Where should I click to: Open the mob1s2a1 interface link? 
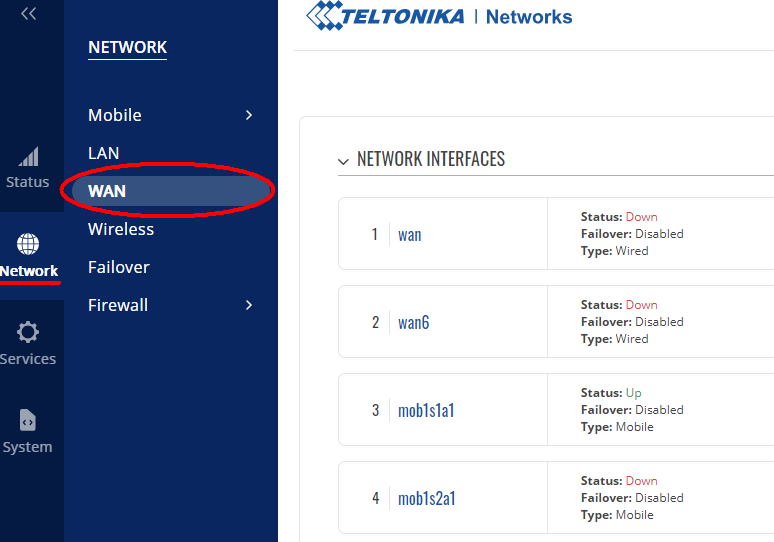tap(426, 498)
